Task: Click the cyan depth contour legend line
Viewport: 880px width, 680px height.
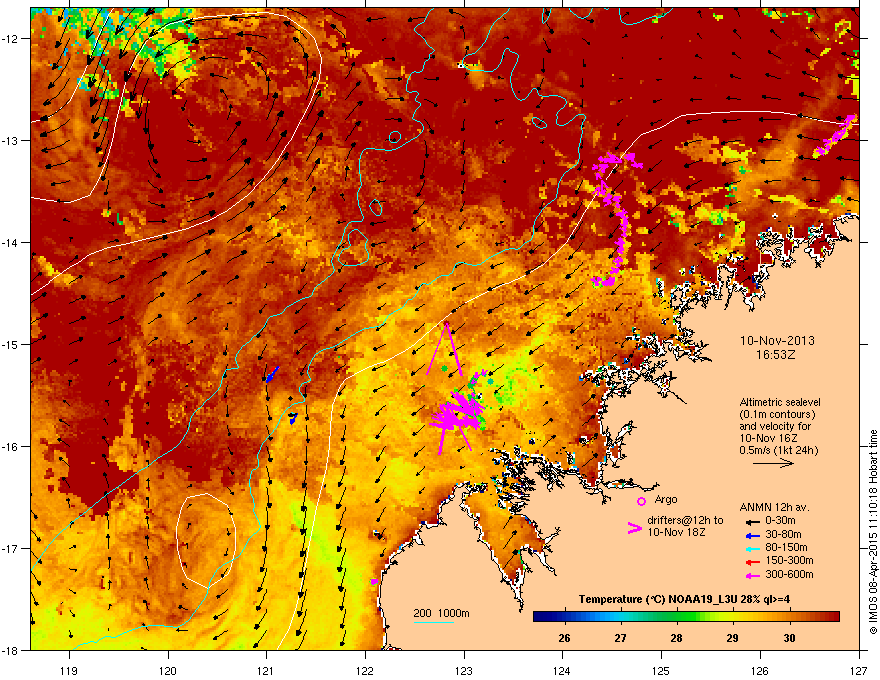Action: point(433,622)
